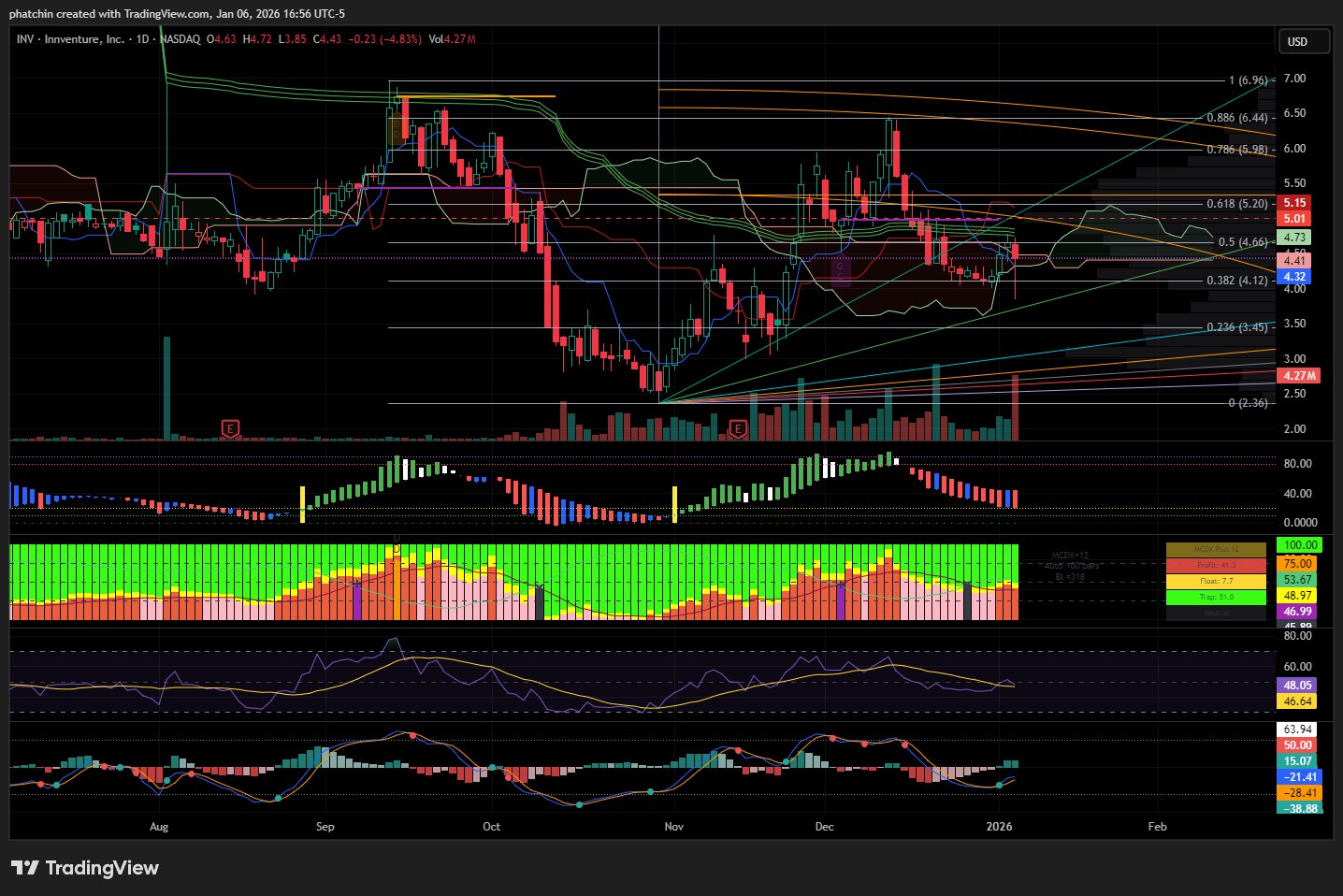Screen dimensions: 1343x896
Task: Click the 7.00 price axis label
Action: pos(1295,79)
